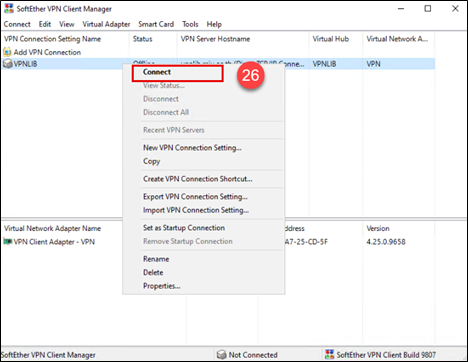Open the Smart Card menu
The width and height of the screenshot is (468, 362).
pyautogui.click(x=156, y=24)
